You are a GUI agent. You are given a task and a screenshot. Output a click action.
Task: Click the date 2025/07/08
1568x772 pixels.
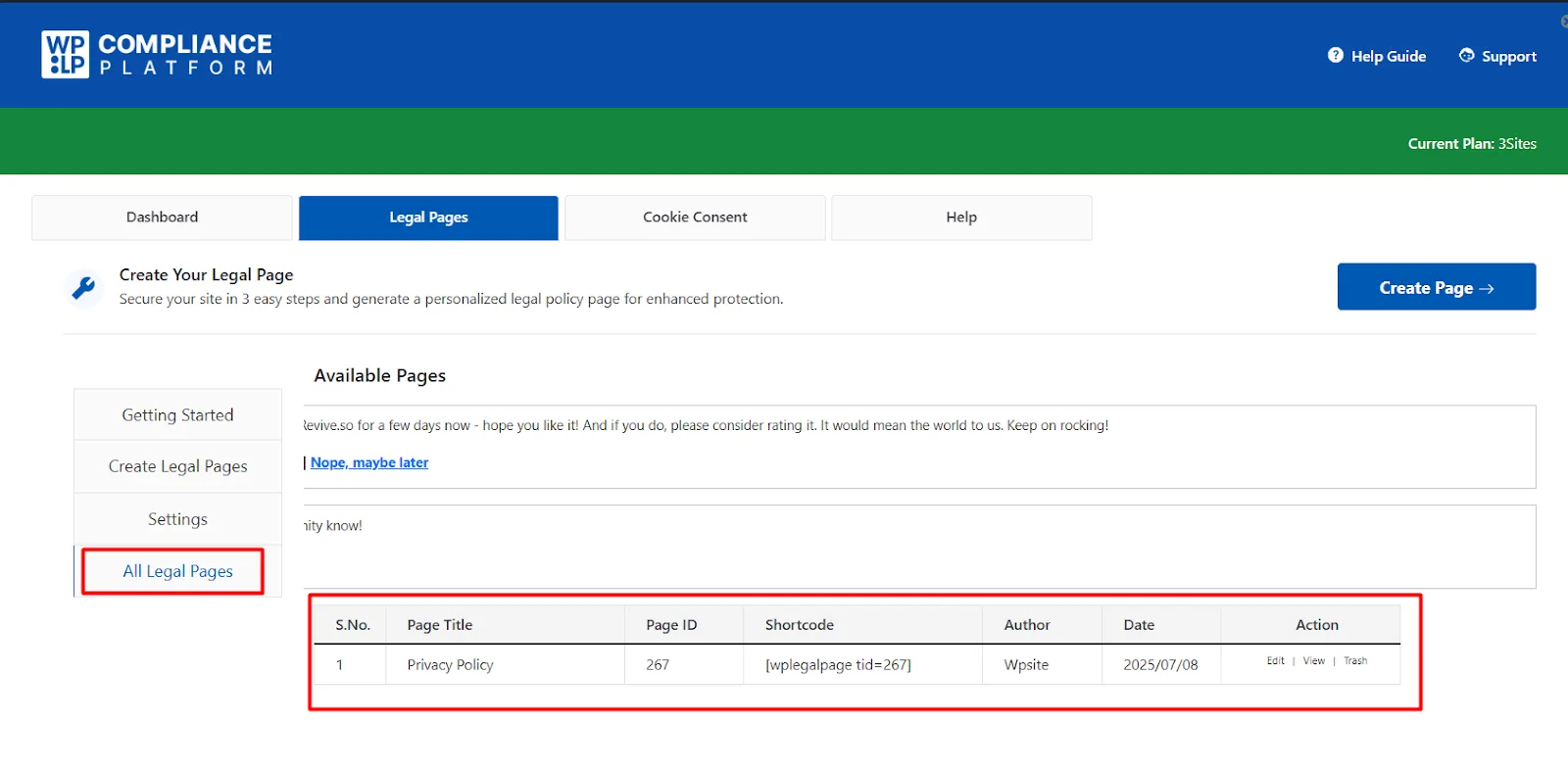[1160, 665]
